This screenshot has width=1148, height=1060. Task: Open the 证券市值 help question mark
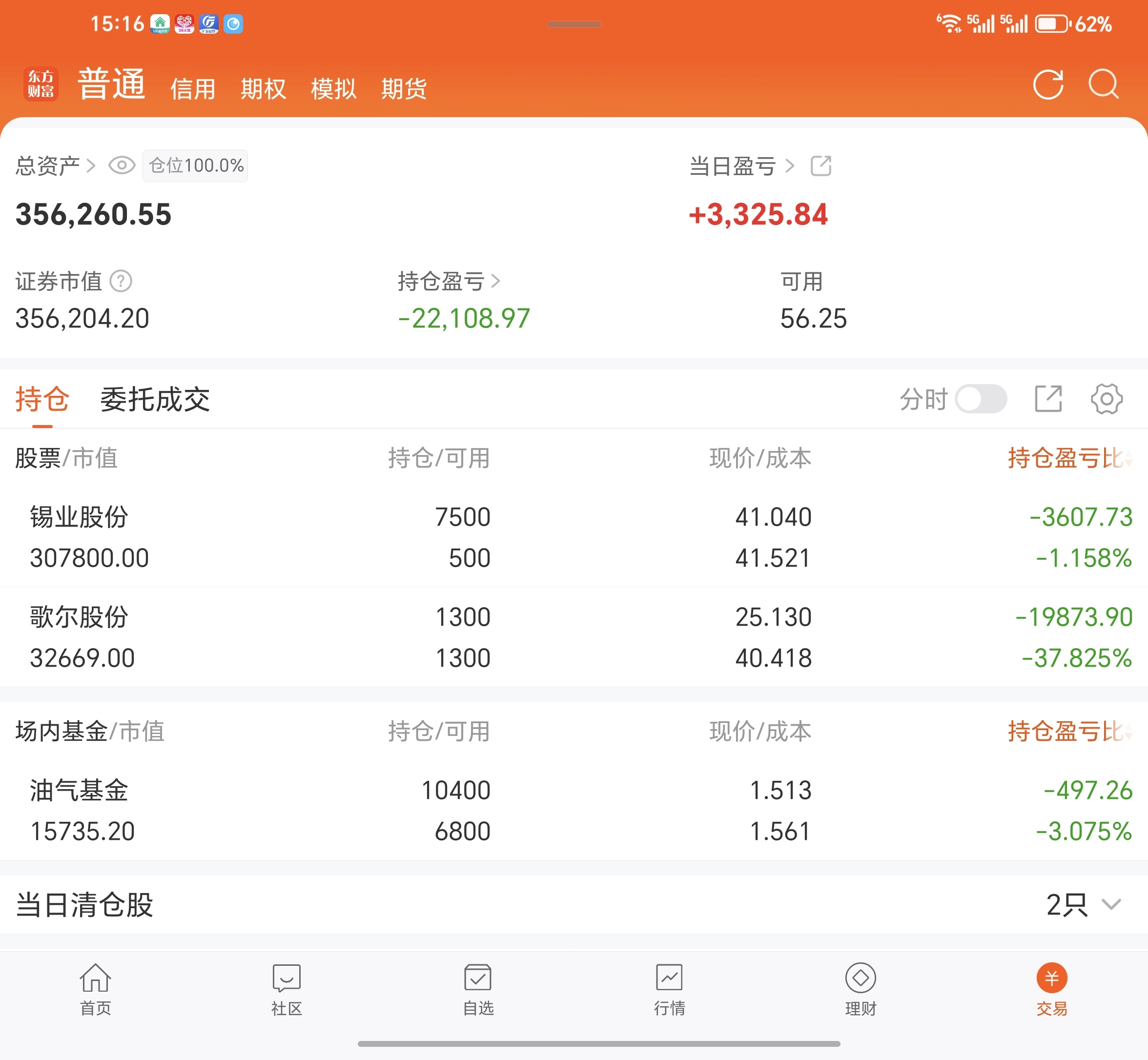click(x=121, y=281)
